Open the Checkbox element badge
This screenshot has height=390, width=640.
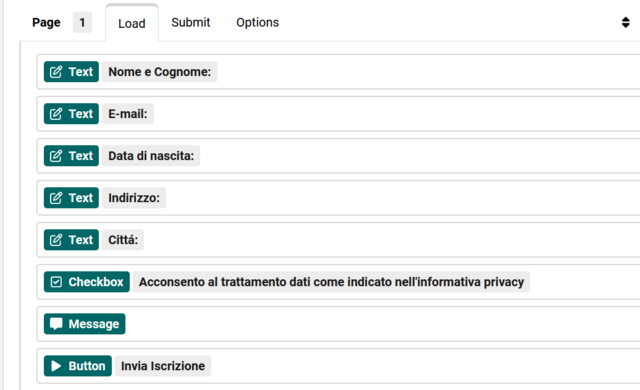pyautogui.click(x=87, y=282)
